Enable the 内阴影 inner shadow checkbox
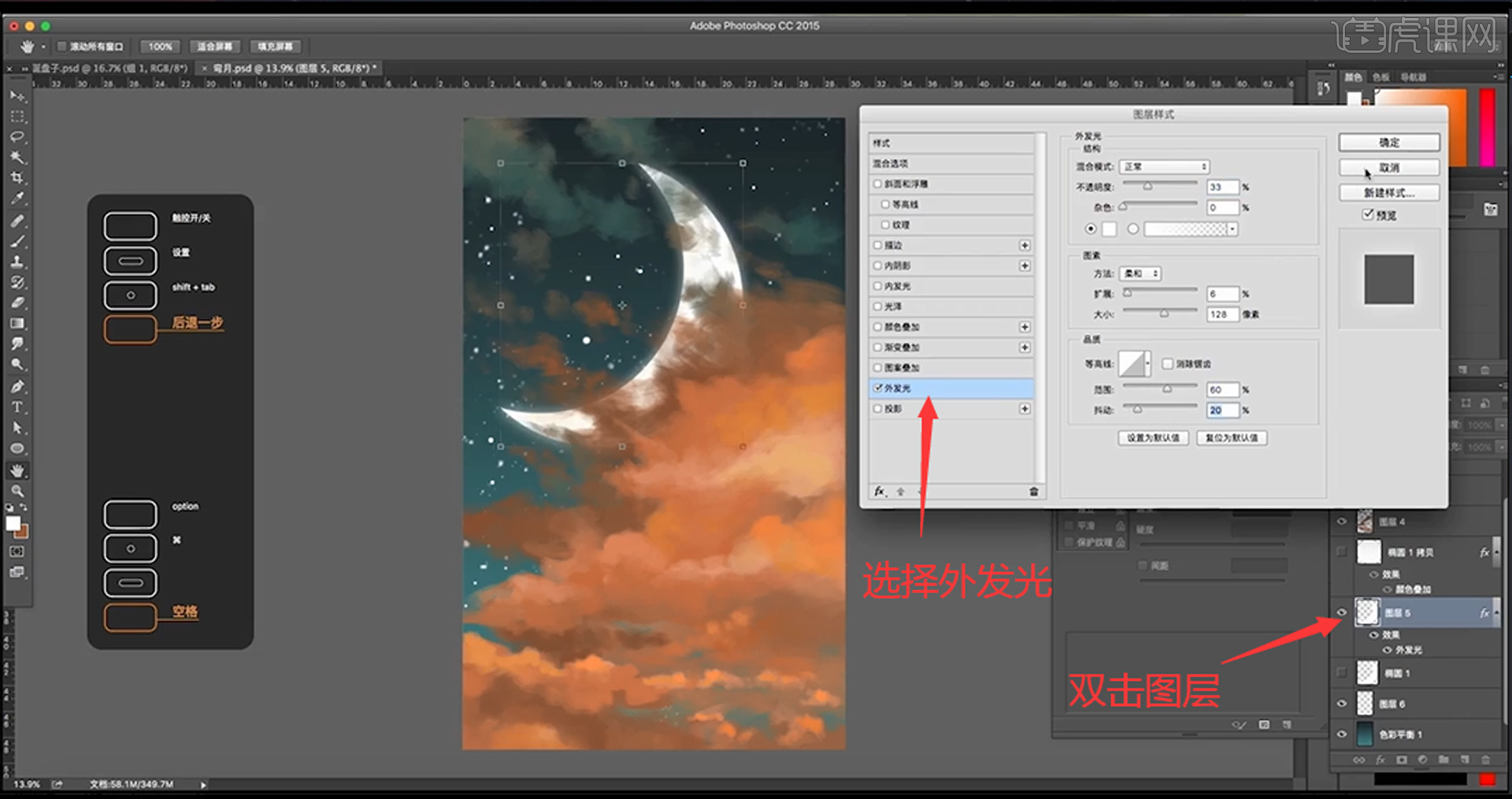The image size is (1512, 799). pyautogui.click(x=877, y=266)
